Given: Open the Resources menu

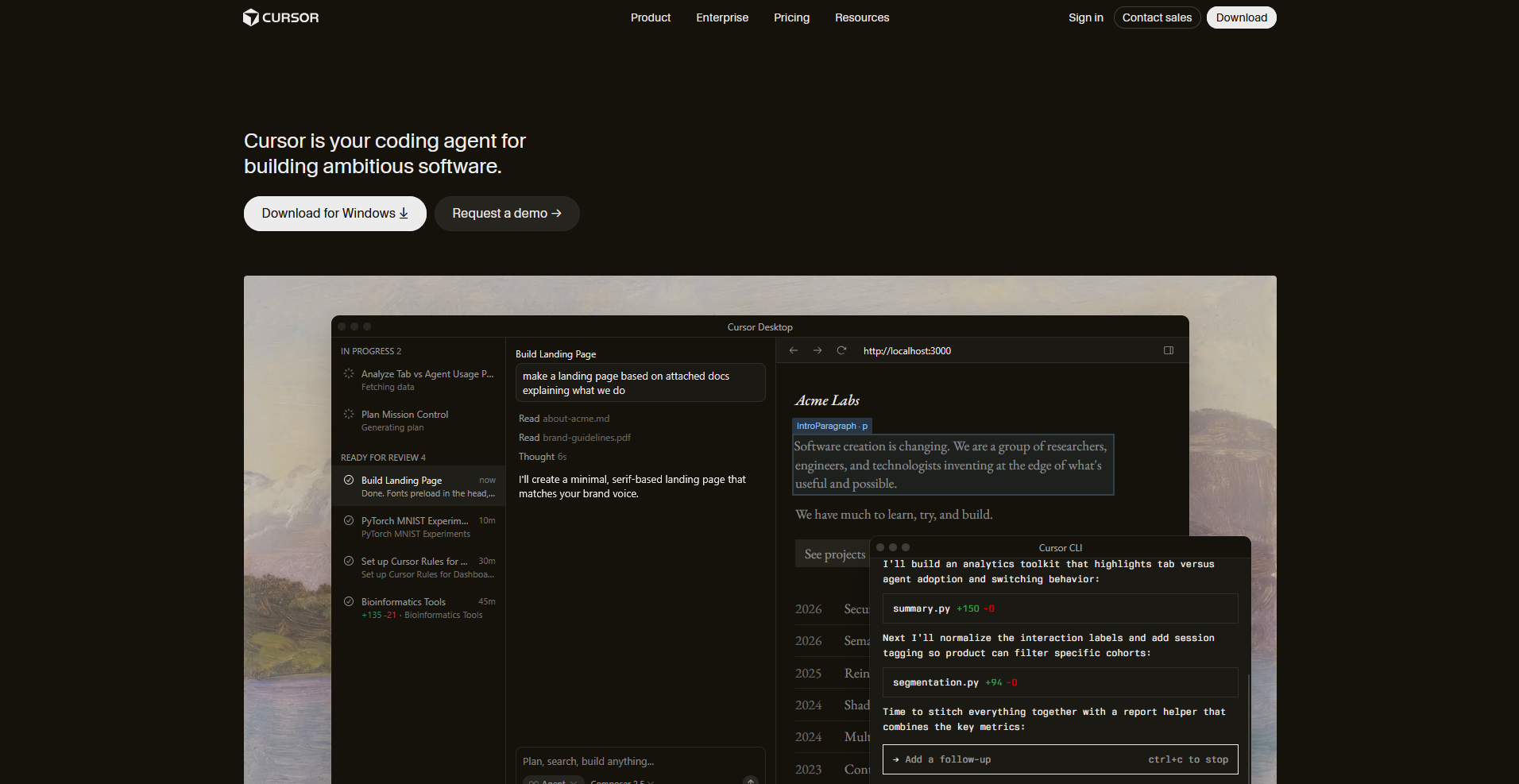Looking at the screenshot, I should click(x=862, y=17).
